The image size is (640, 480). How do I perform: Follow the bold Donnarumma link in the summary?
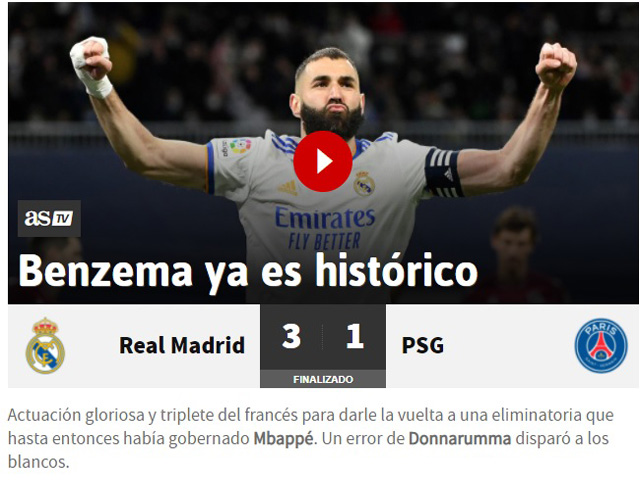460,439
